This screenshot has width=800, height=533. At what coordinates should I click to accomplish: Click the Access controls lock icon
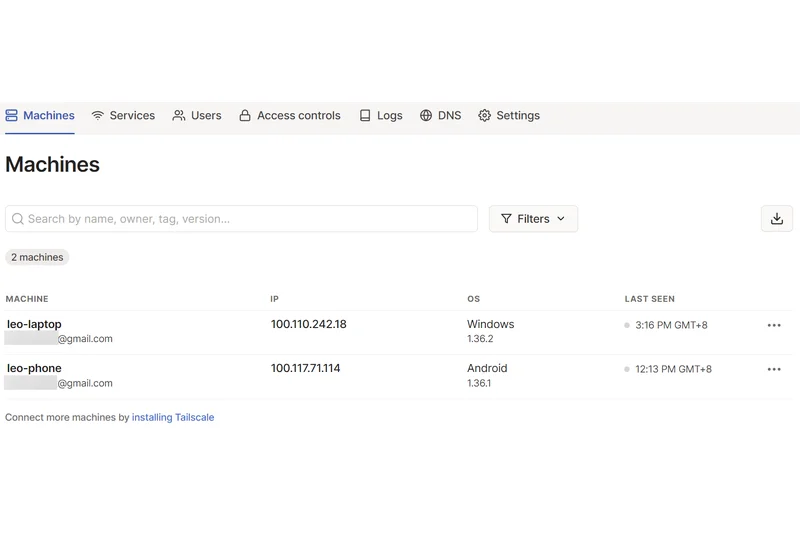[x=245, y=116]
